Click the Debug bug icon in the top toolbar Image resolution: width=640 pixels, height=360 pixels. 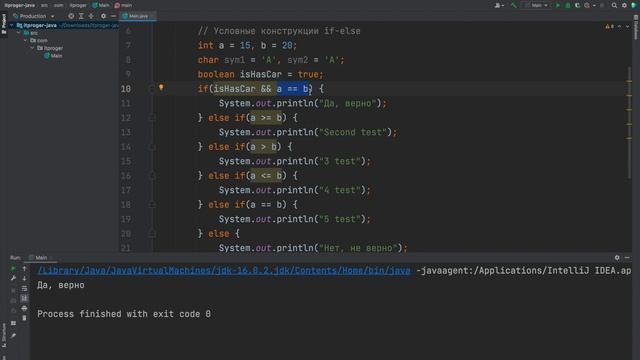567,5
